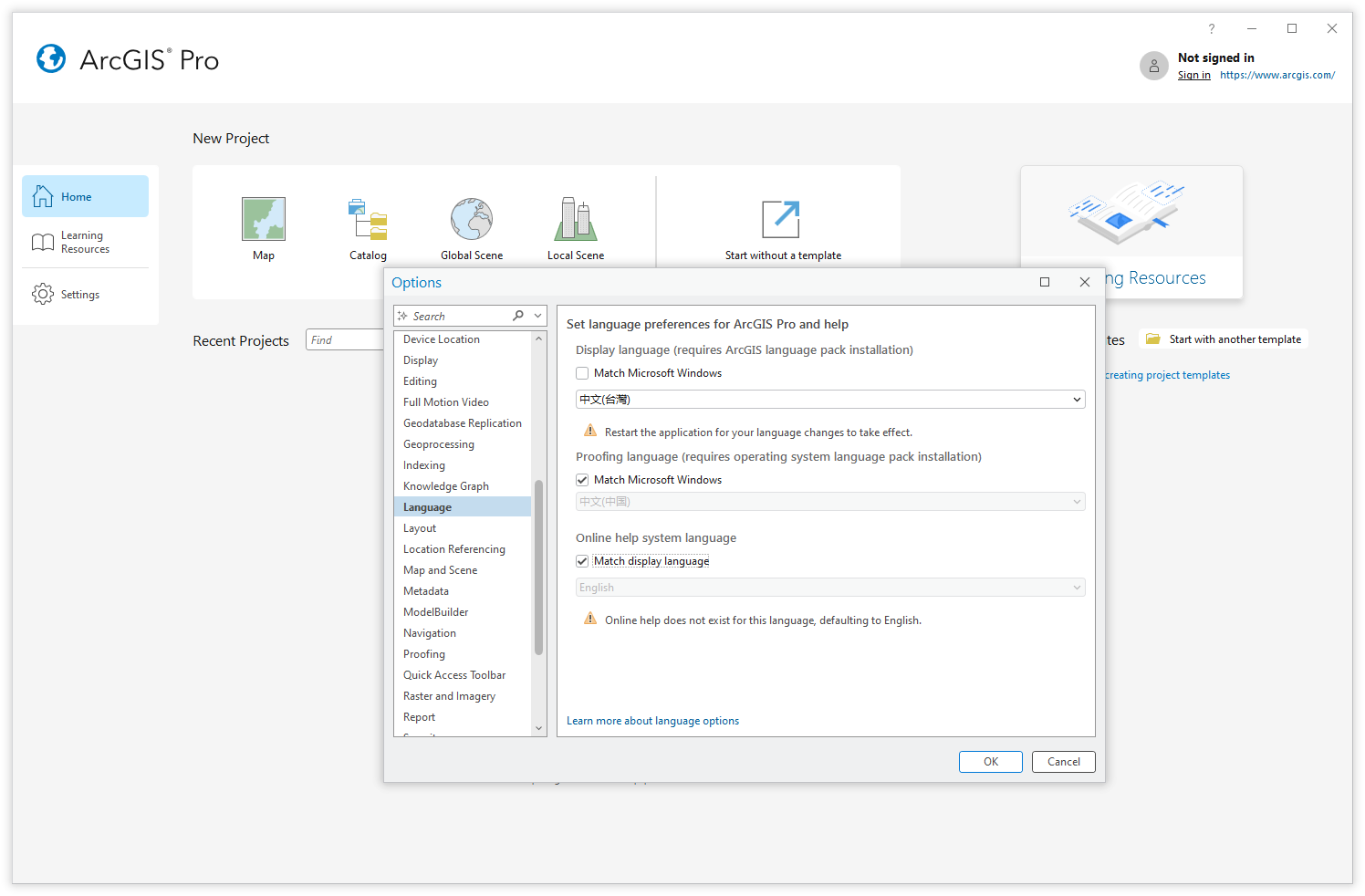Click the Sign in link
The height and width of the screenshot is (896, 1365).
point(1193,75)
